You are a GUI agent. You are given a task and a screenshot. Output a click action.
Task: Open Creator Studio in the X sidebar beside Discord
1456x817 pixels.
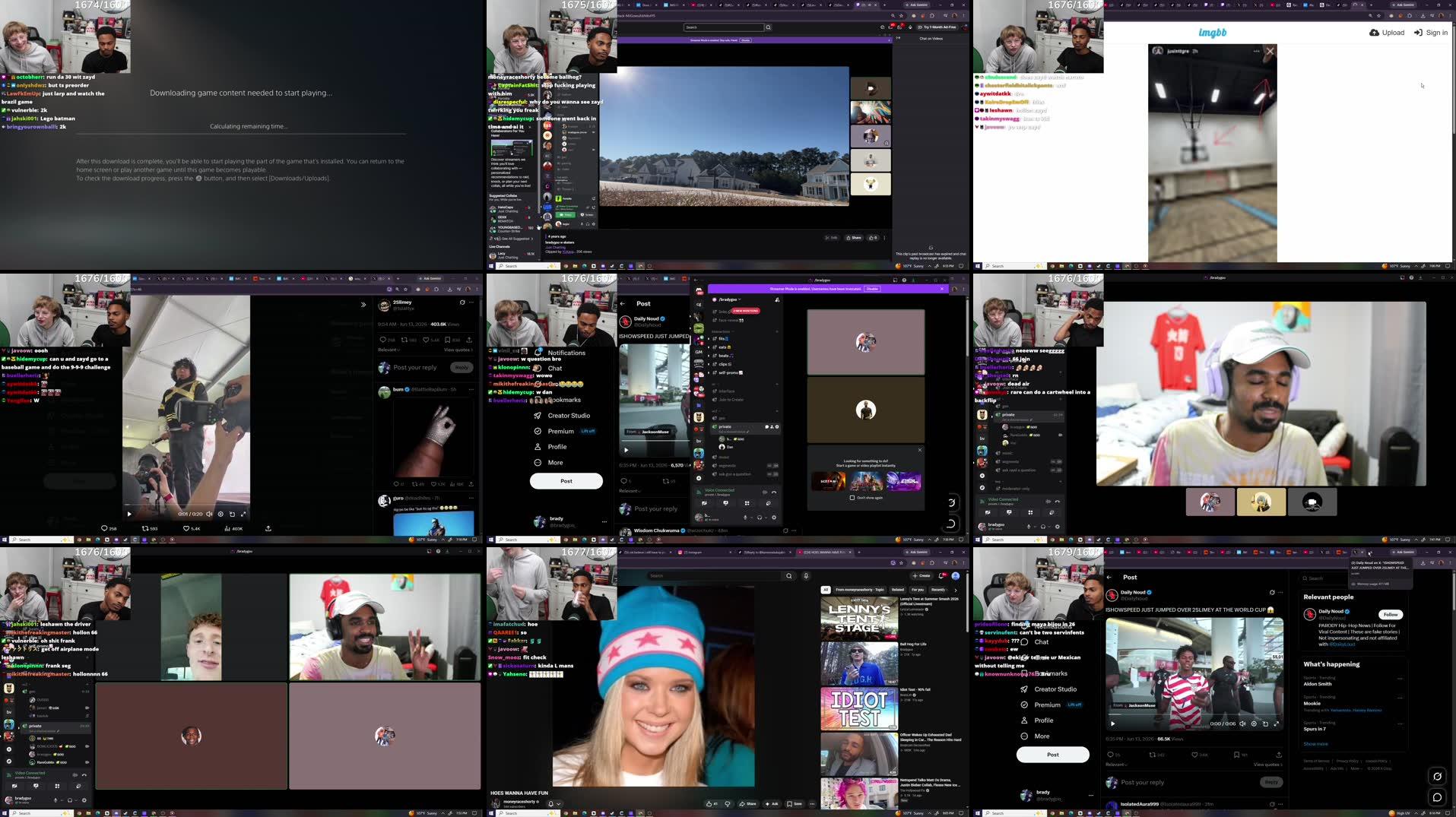click(x=562, y=416)
